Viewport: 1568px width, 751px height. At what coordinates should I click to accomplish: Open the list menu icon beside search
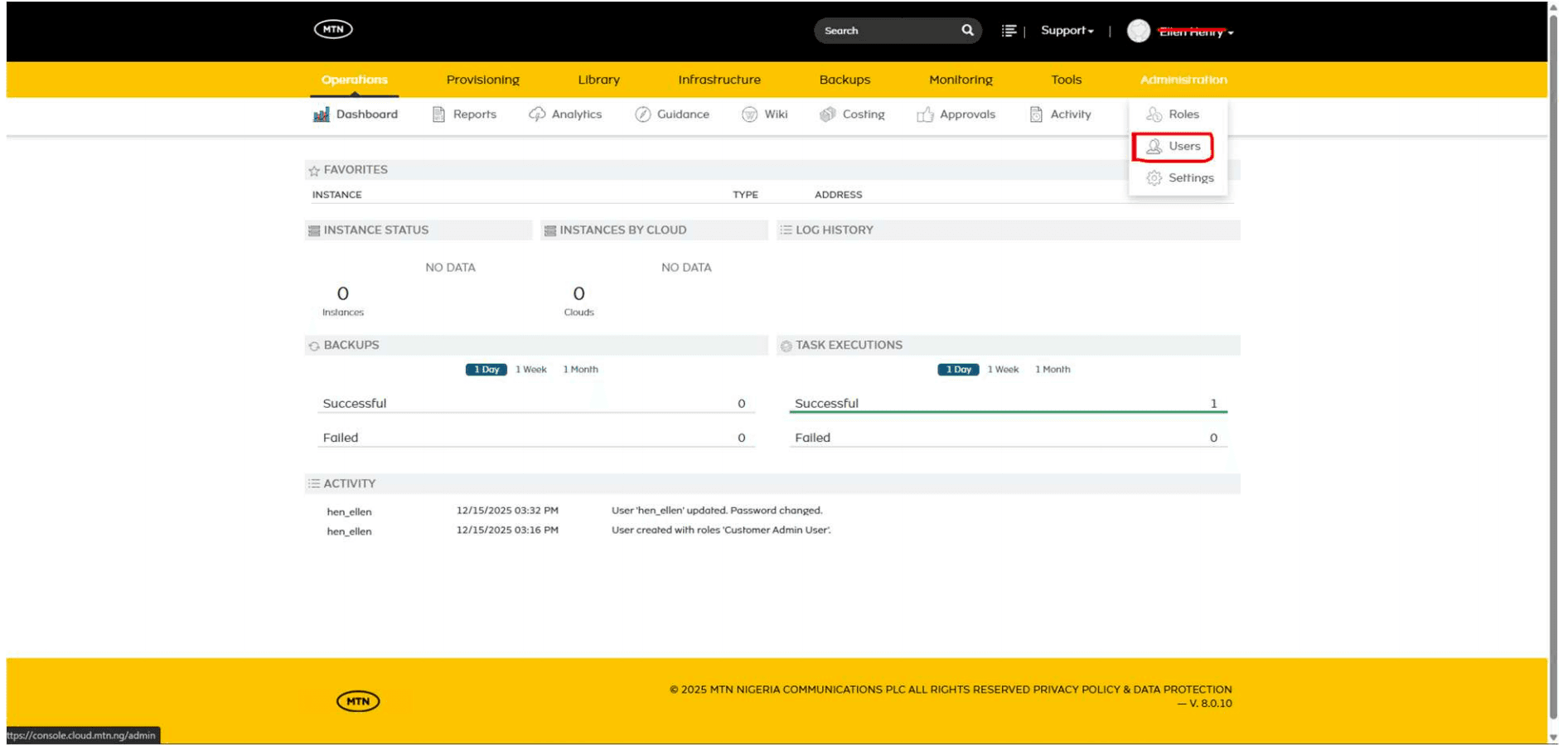click(1009, 31)
